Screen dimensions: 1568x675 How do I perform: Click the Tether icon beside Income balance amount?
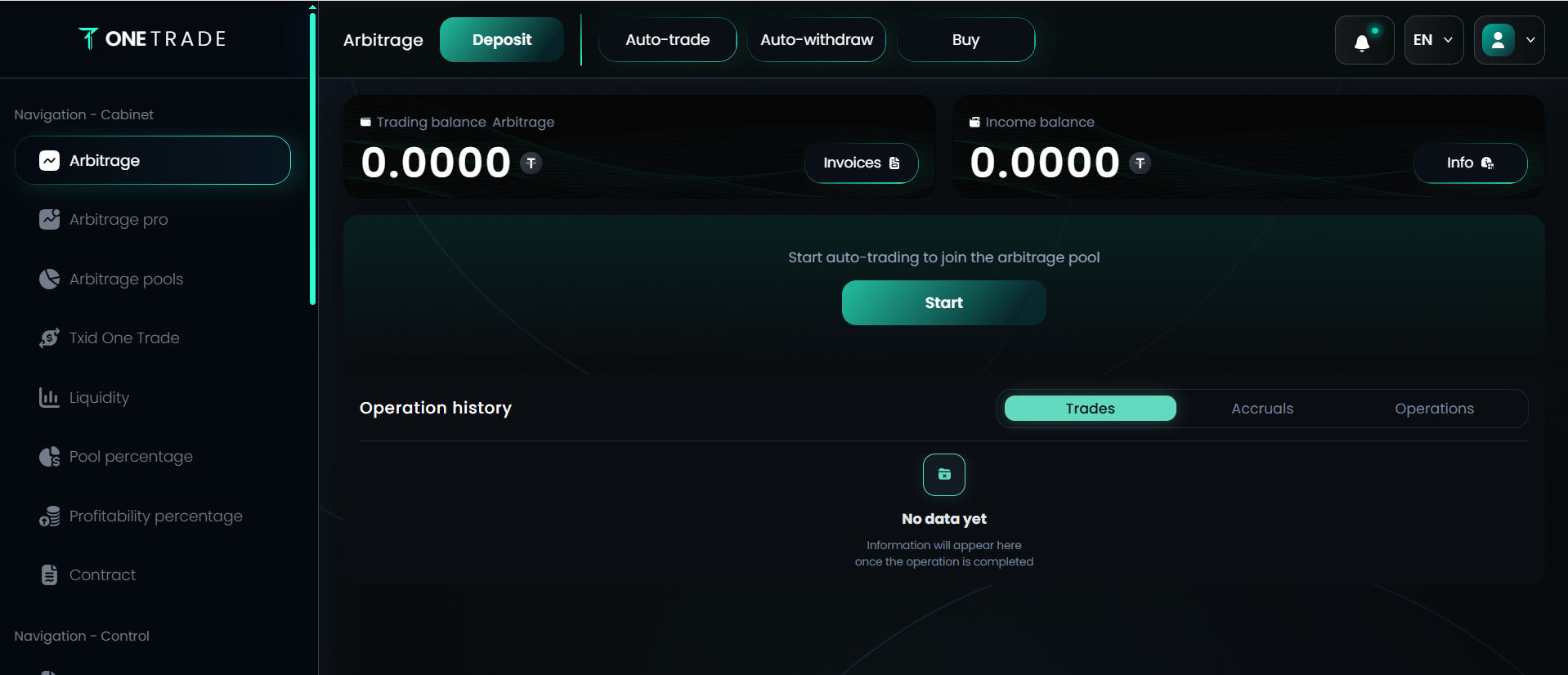1140,163
